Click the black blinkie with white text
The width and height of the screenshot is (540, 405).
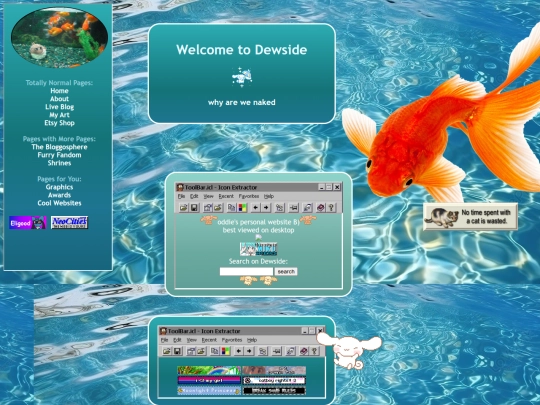(274, 391)
